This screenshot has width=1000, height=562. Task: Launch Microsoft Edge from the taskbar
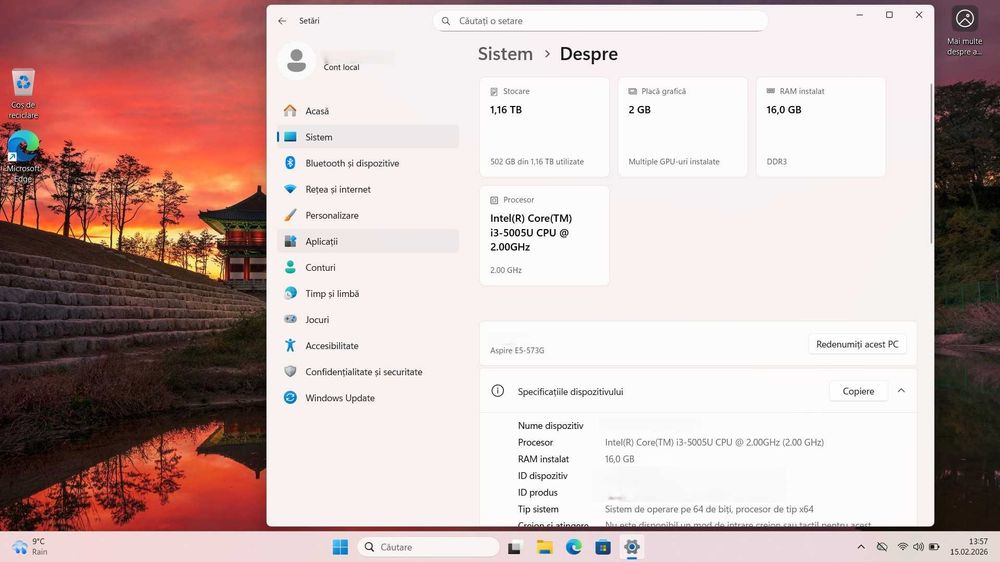pyautogui.click(x=573, y=547)
